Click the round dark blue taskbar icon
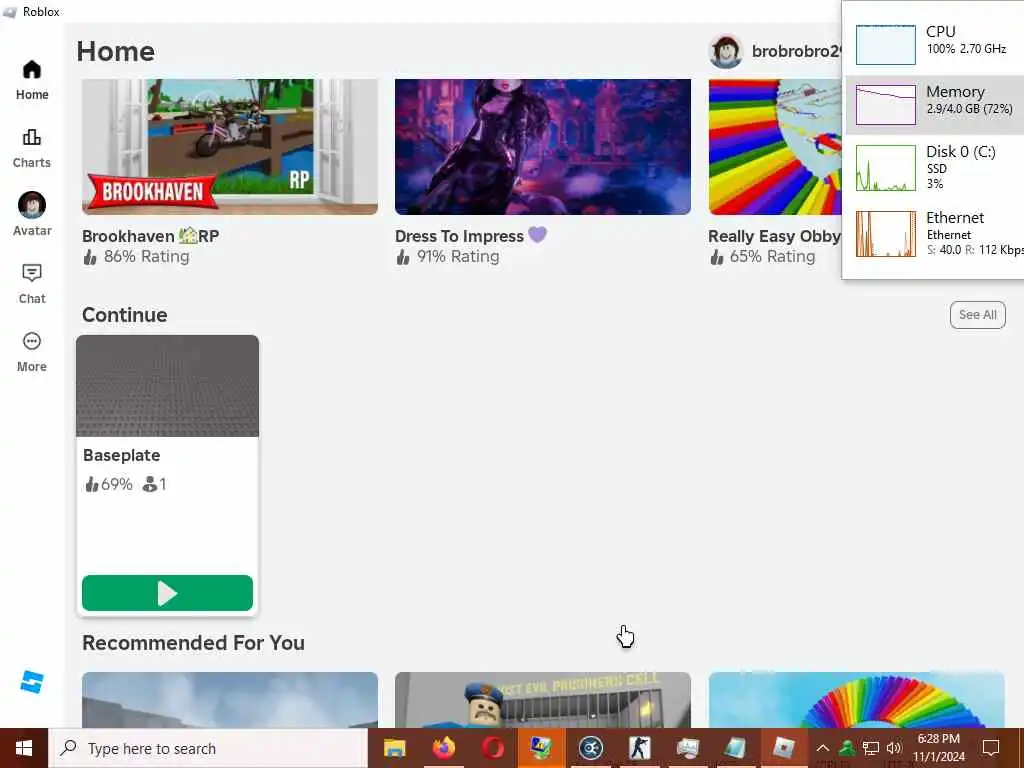Viewport: 1024px width, 768px height. click(590, 748)
